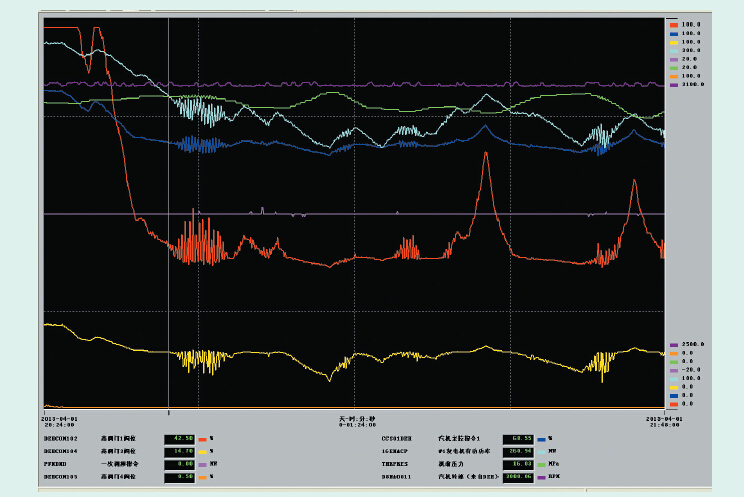Click the DEHCOM102 value field showing 42.50
The image size is (744, 497).
pyautogui.click(x=181, y=439)
